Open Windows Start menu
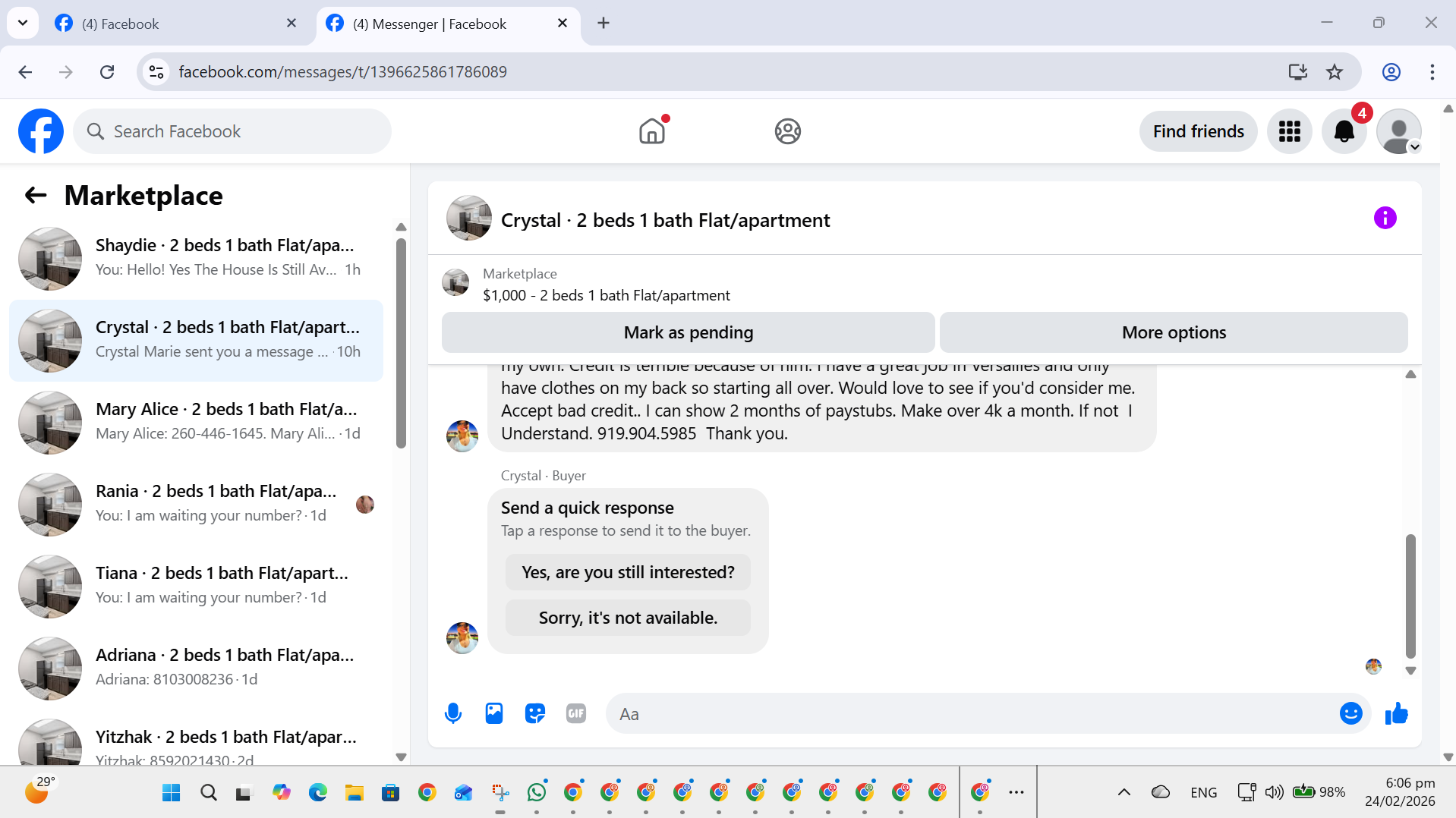This screenshot has height=818, width=1456. [x=172, y=792]
